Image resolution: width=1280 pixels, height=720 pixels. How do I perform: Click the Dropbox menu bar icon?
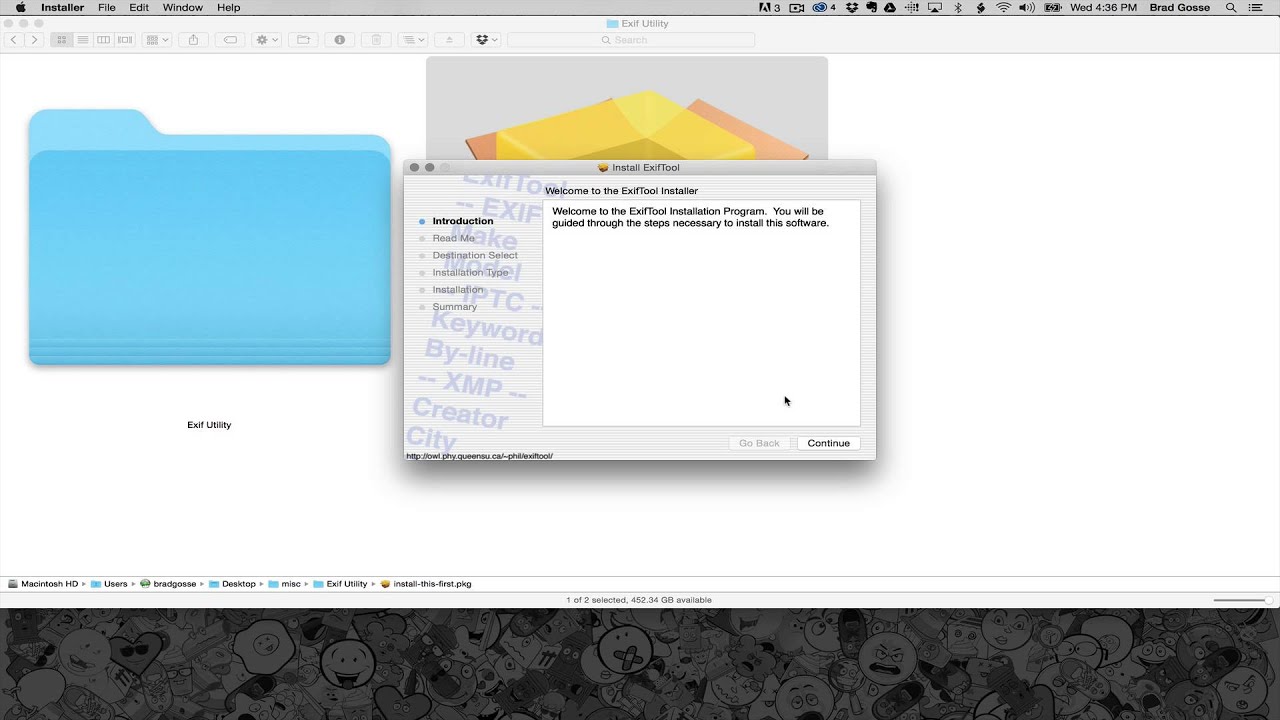point(852,7)
